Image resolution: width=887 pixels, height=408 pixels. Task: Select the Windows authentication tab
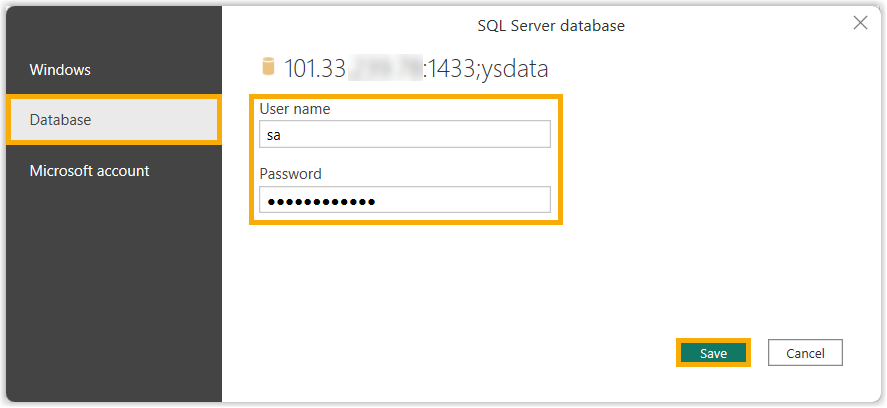pyautogui.click(x=113, y=70)
